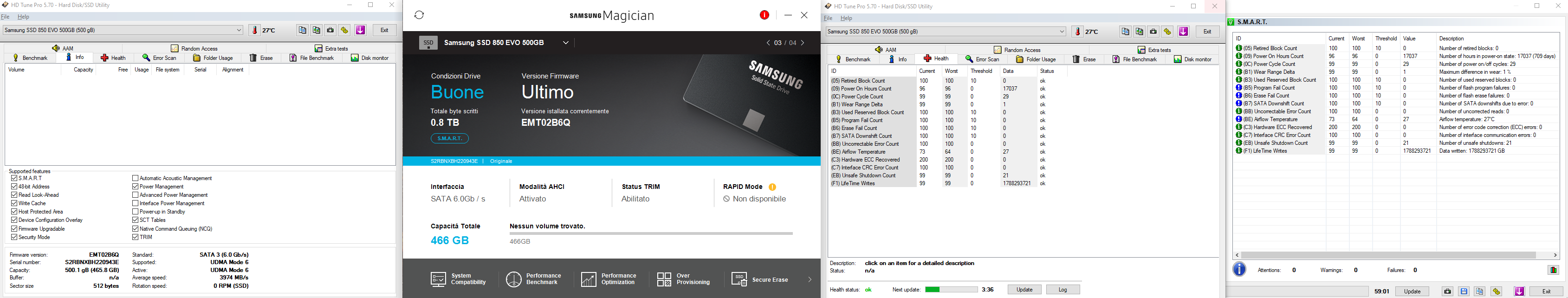Go to next page arrow next to 03/04

point(803,43)
